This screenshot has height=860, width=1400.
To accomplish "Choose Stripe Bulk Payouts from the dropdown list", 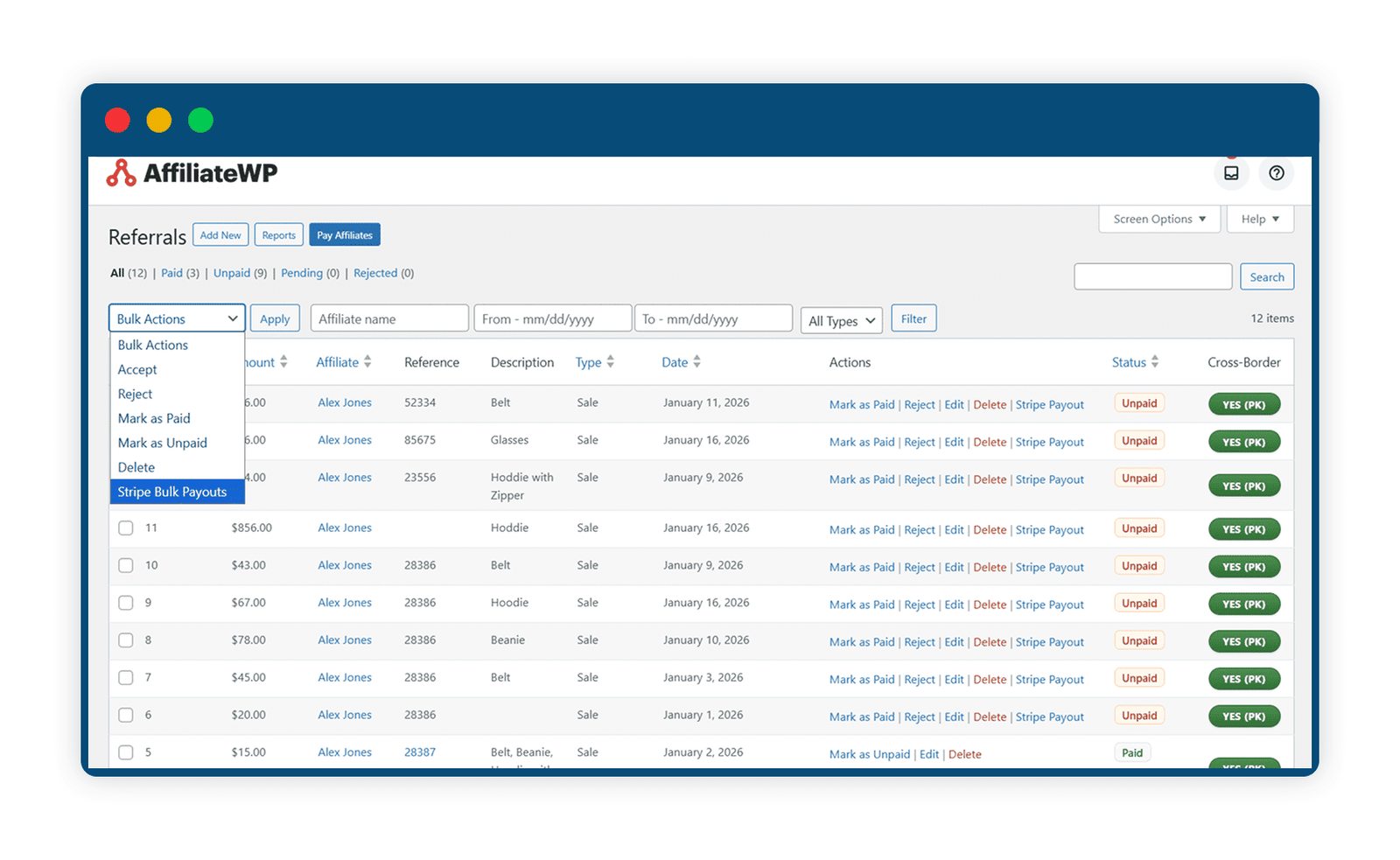I will click(x=177, y=492).
